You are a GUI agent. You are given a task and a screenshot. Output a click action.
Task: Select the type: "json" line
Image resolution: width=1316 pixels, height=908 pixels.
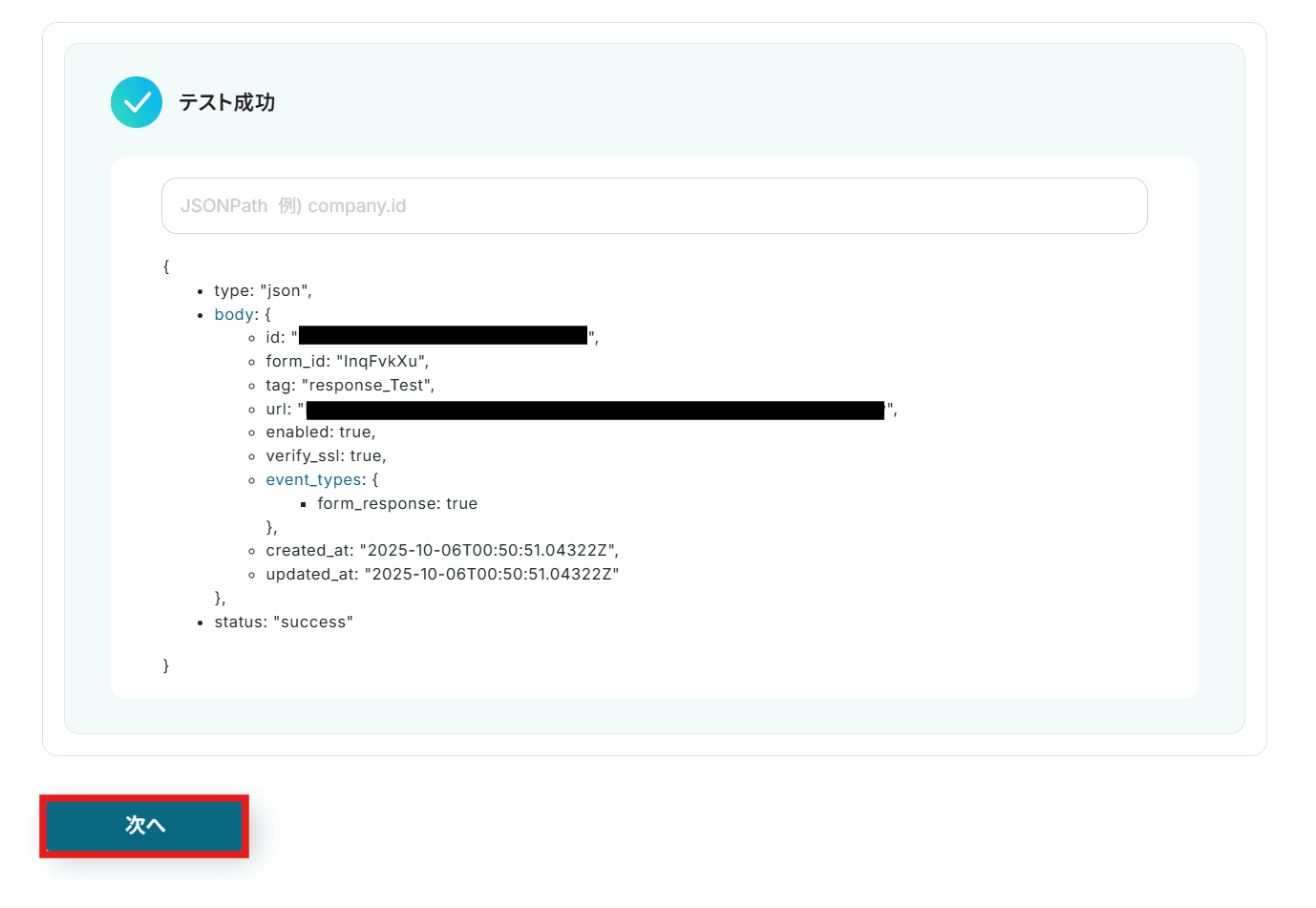pos(263,290)
